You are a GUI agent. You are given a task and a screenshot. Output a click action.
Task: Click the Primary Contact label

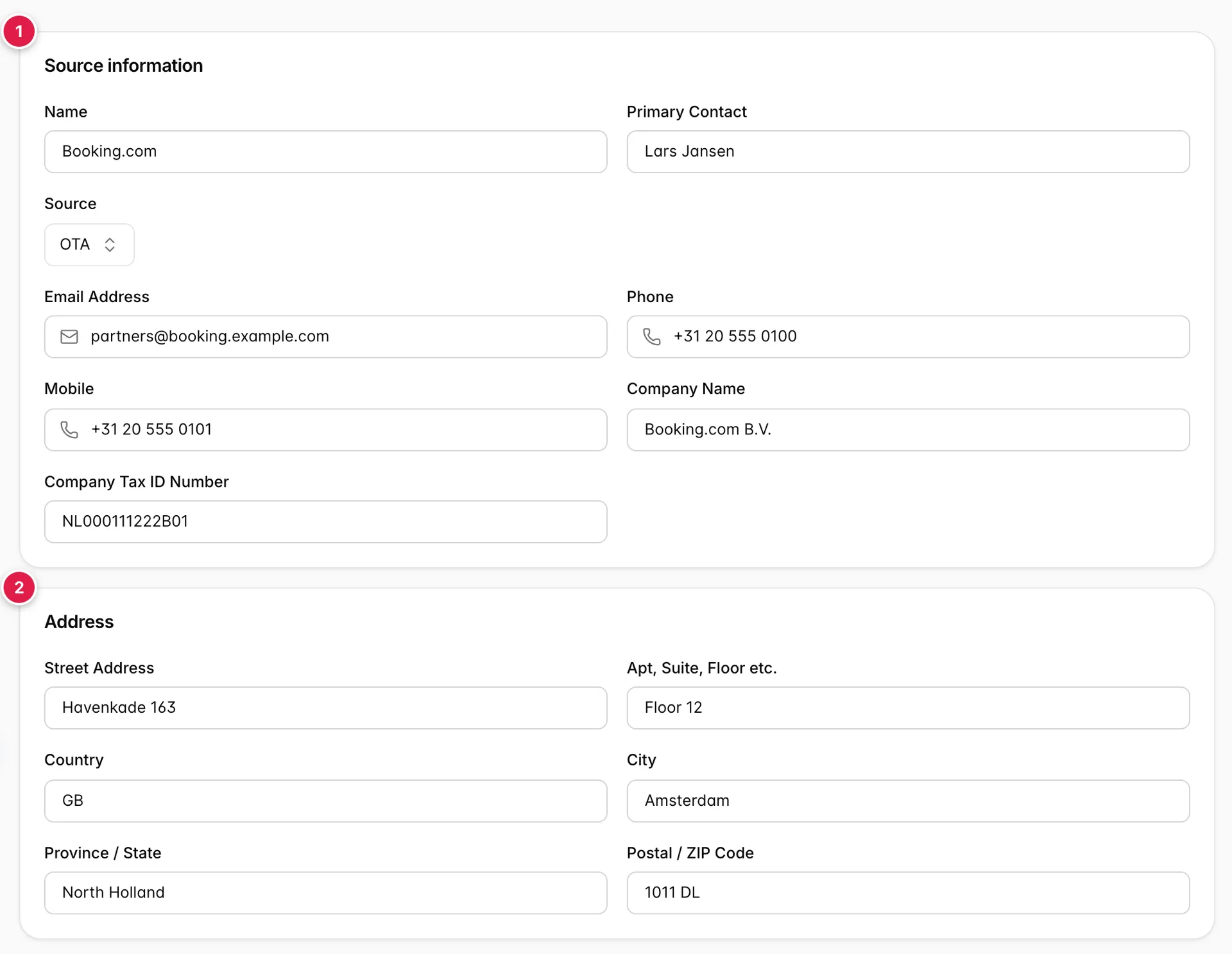[687, 112]
